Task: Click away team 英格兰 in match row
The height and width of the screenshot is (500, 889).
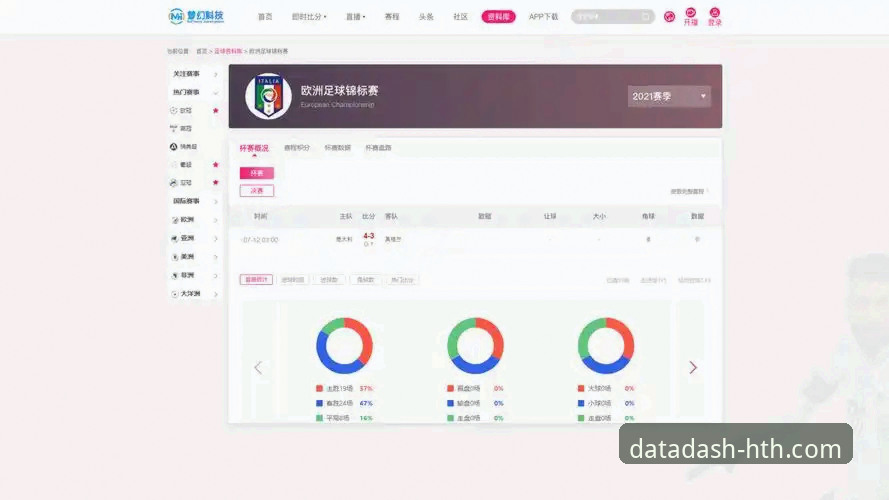Action: point(393,239)
